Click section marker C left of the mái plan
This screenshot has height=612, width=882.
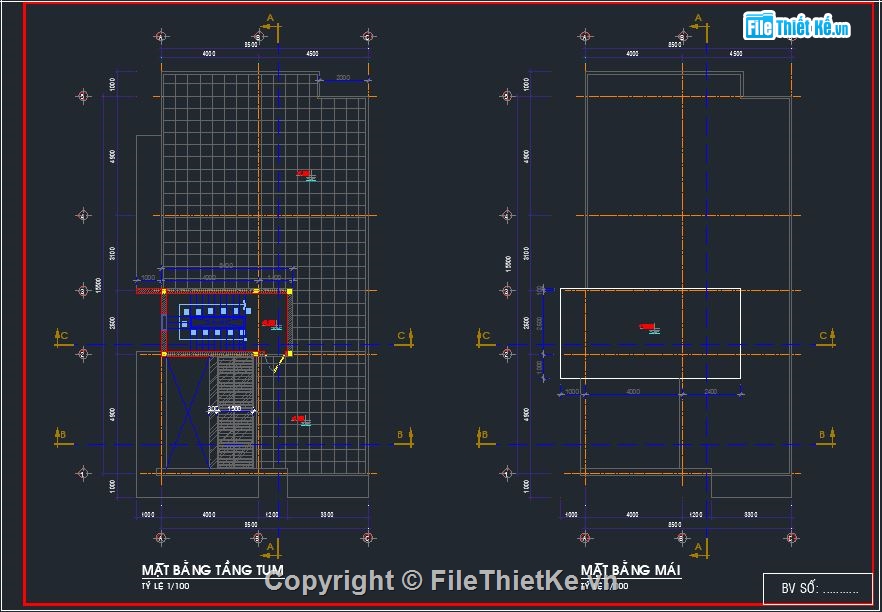487,338
